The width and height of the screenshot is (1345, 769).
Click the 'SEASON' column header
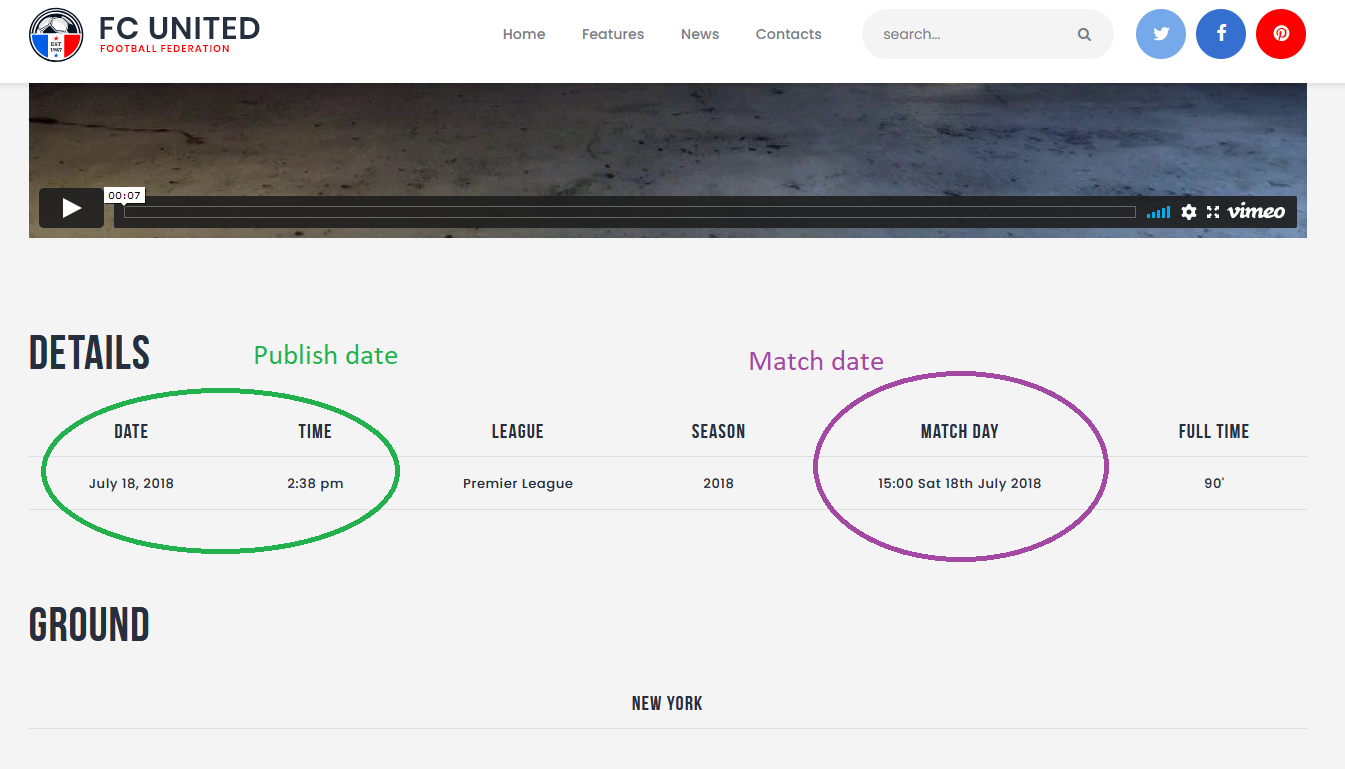coord(718,431)
